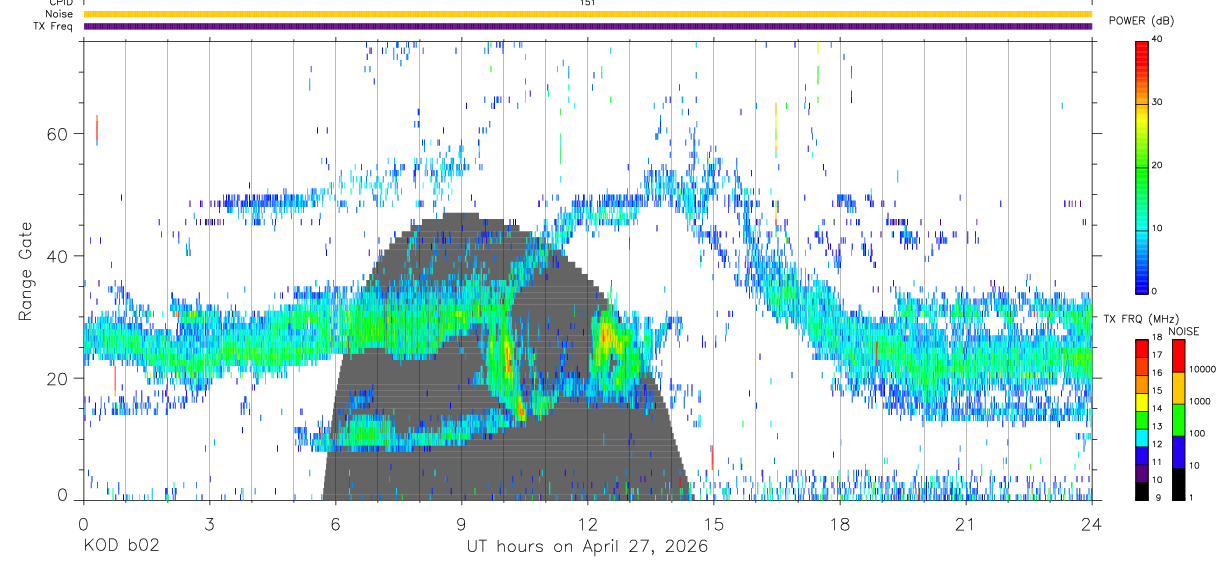Click the 20 tick on the Range Gate axis
This screenshot has width=1228, height=567.
coord(59,378)
